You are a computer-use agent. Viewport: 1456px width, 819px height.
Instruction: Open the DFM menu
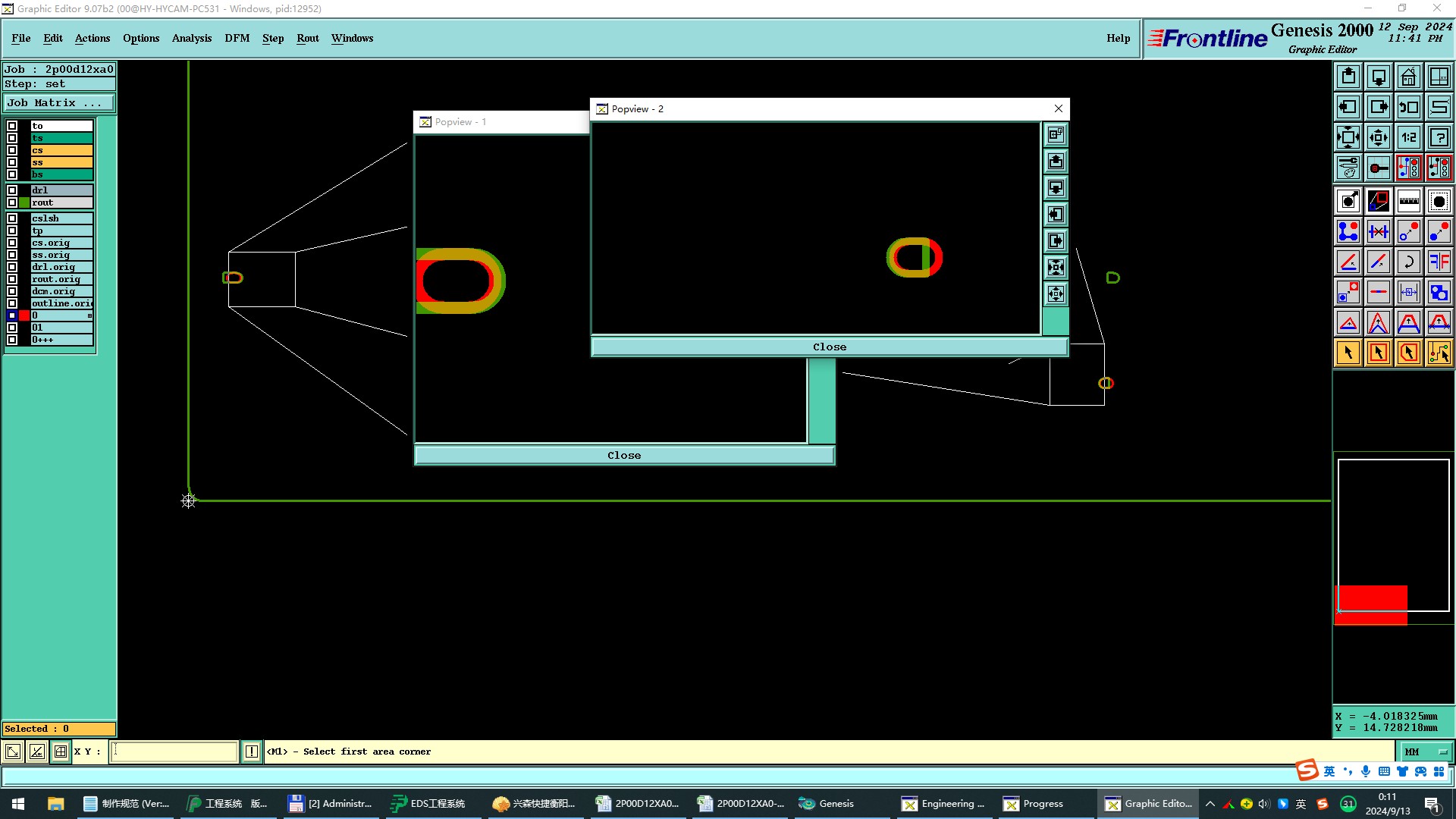coord(237,38)
